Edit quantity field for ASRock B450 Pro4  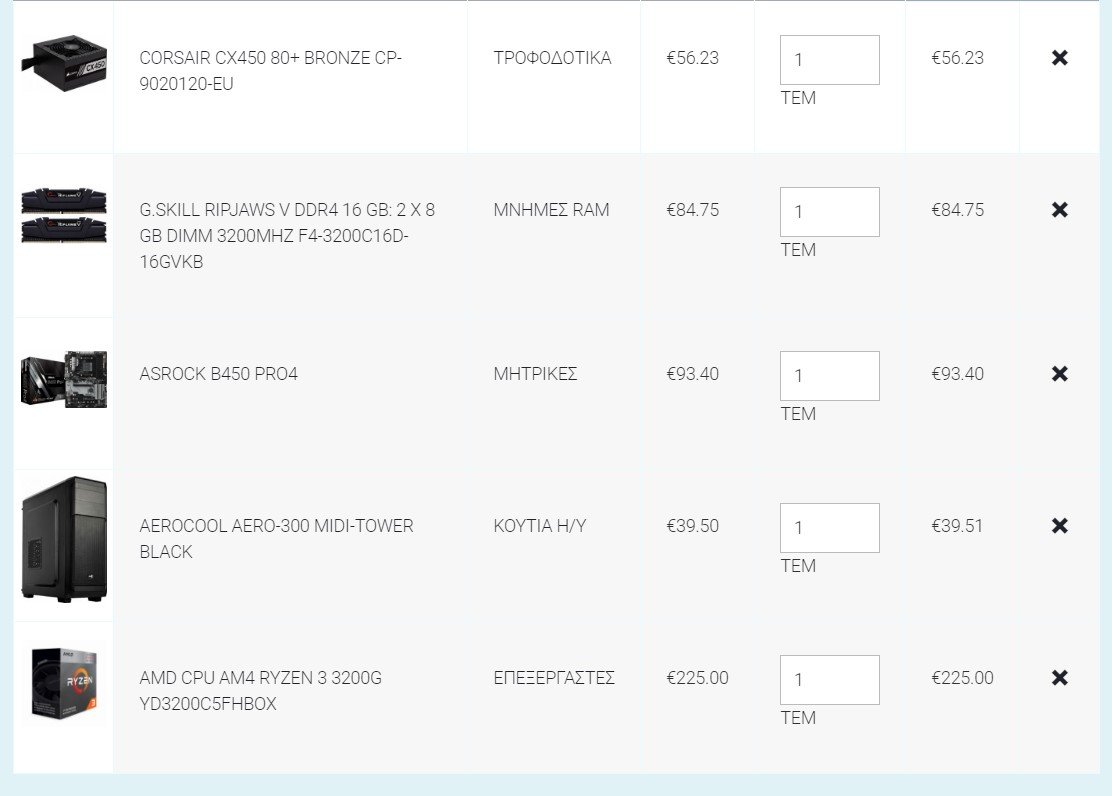(830, 376)
